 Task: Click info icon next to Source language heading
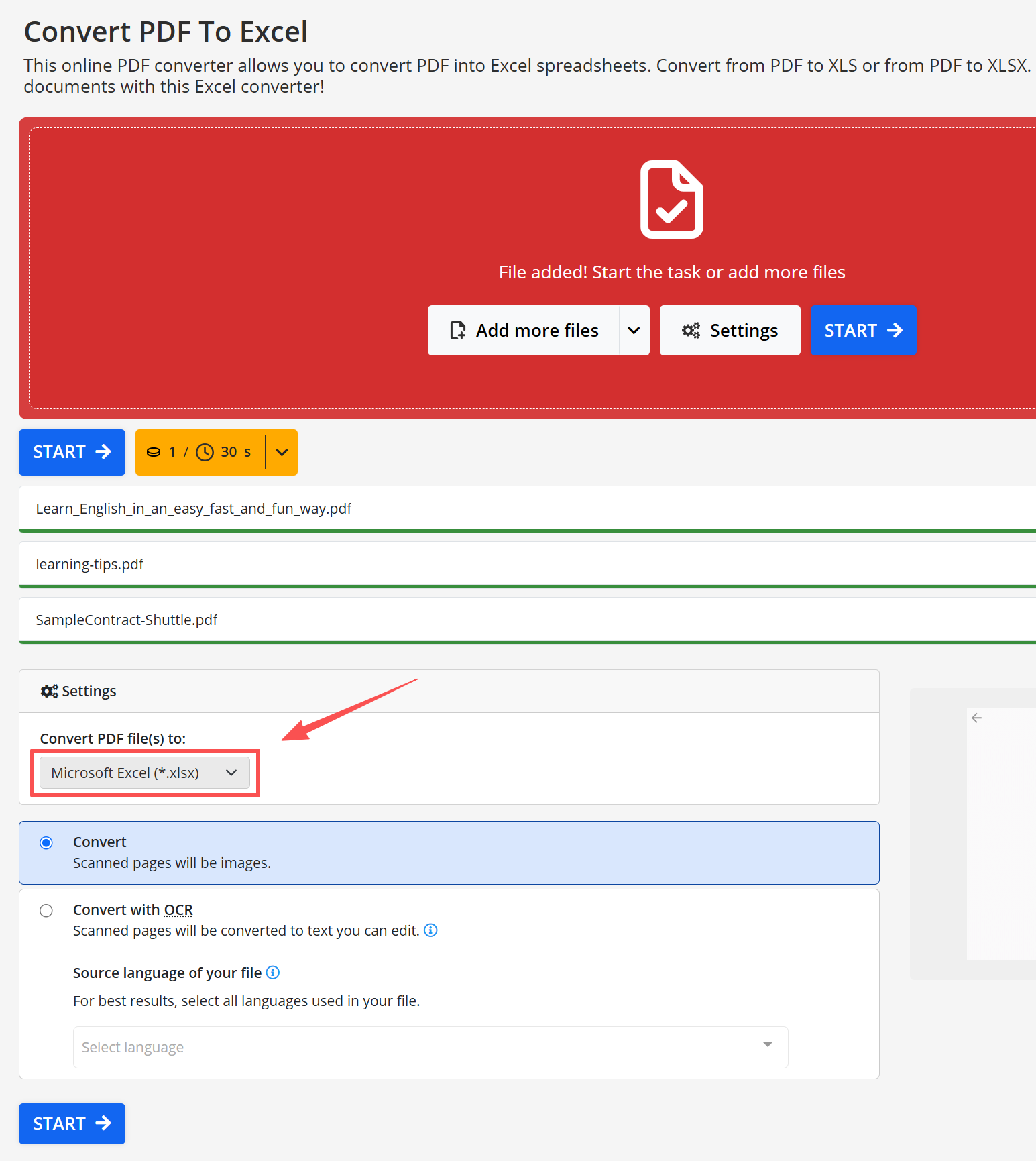pos(273,973)
